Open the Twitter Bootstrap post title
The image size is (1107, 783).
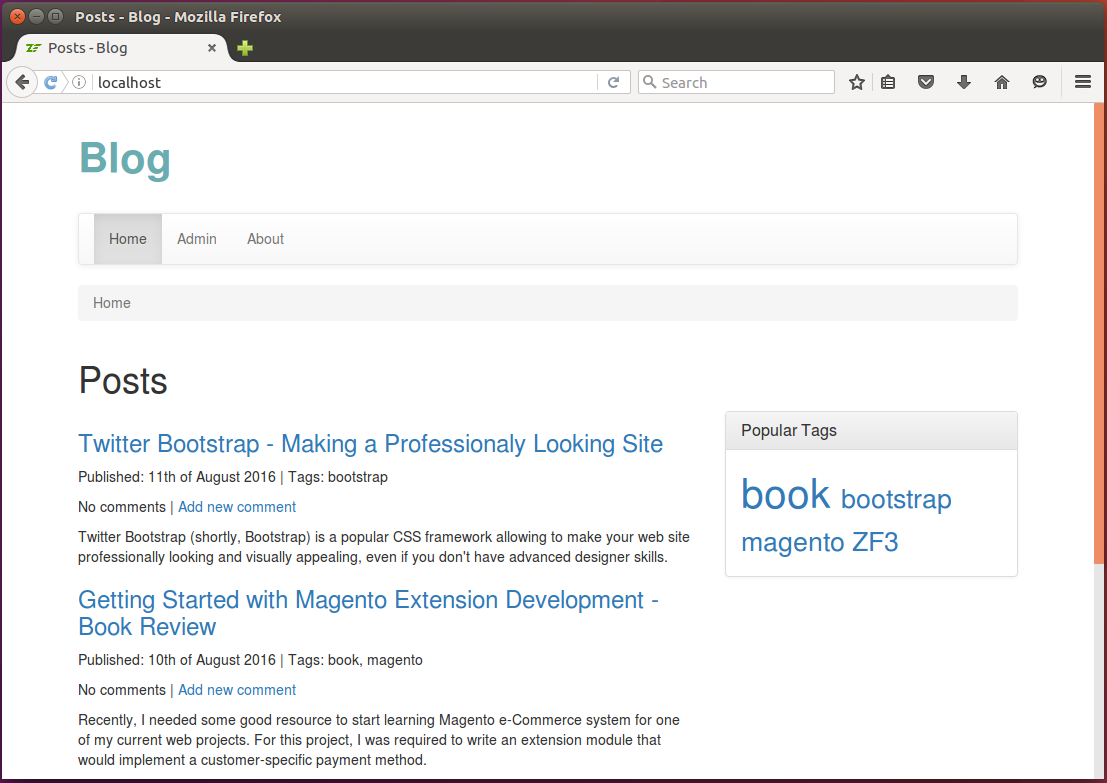[370, 444]
